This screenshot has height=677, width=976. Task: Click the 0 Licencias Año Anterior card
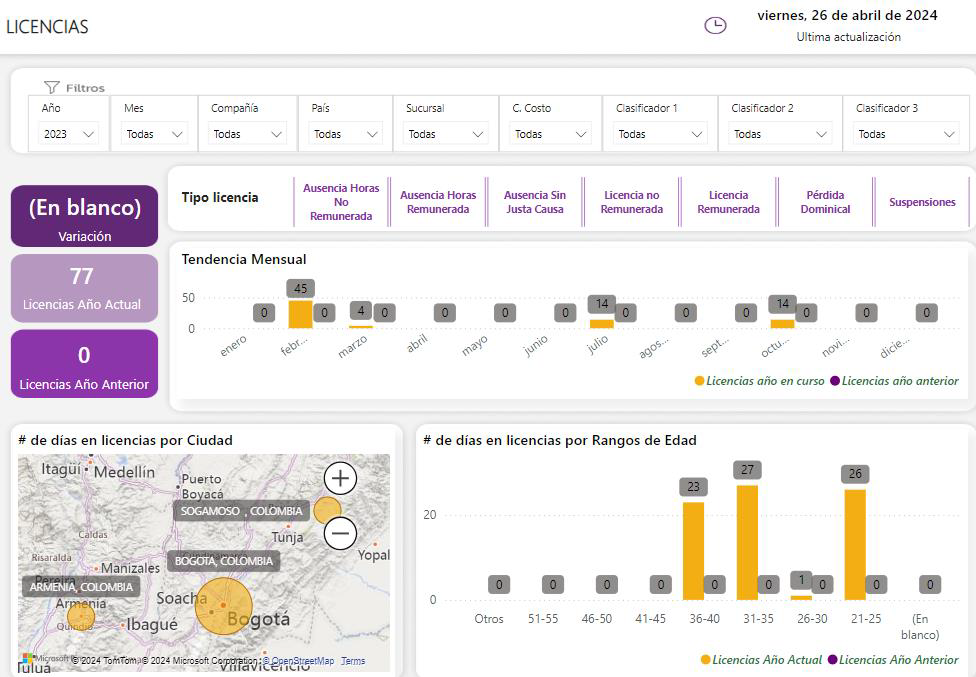click(x=85, y=364)
